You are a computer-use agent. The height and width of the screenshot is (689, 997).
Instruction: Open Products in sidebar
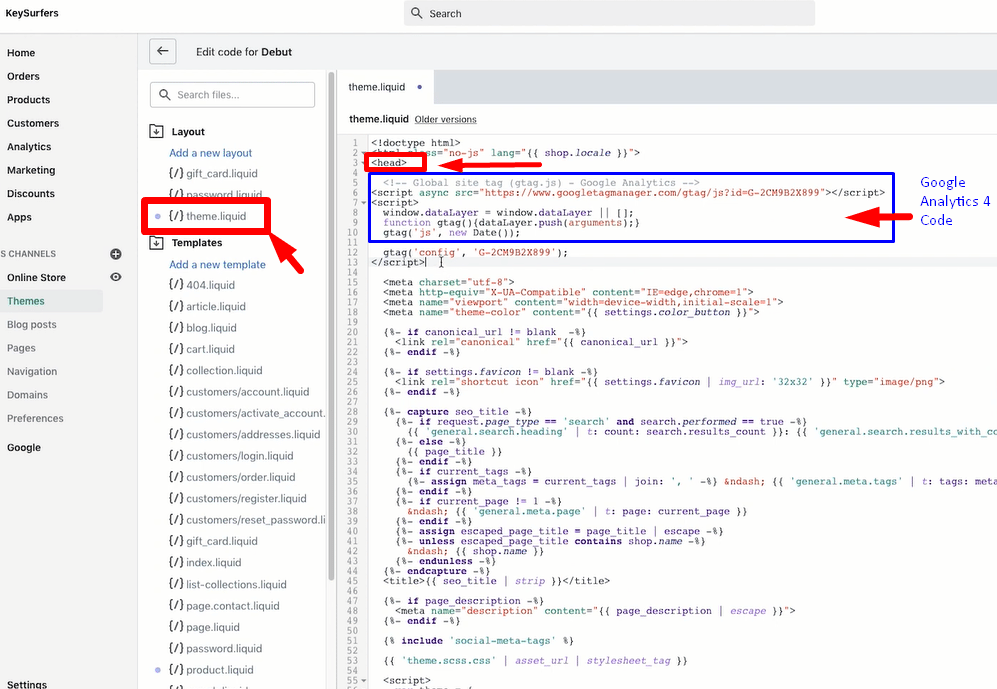click(x=29, y=100)
